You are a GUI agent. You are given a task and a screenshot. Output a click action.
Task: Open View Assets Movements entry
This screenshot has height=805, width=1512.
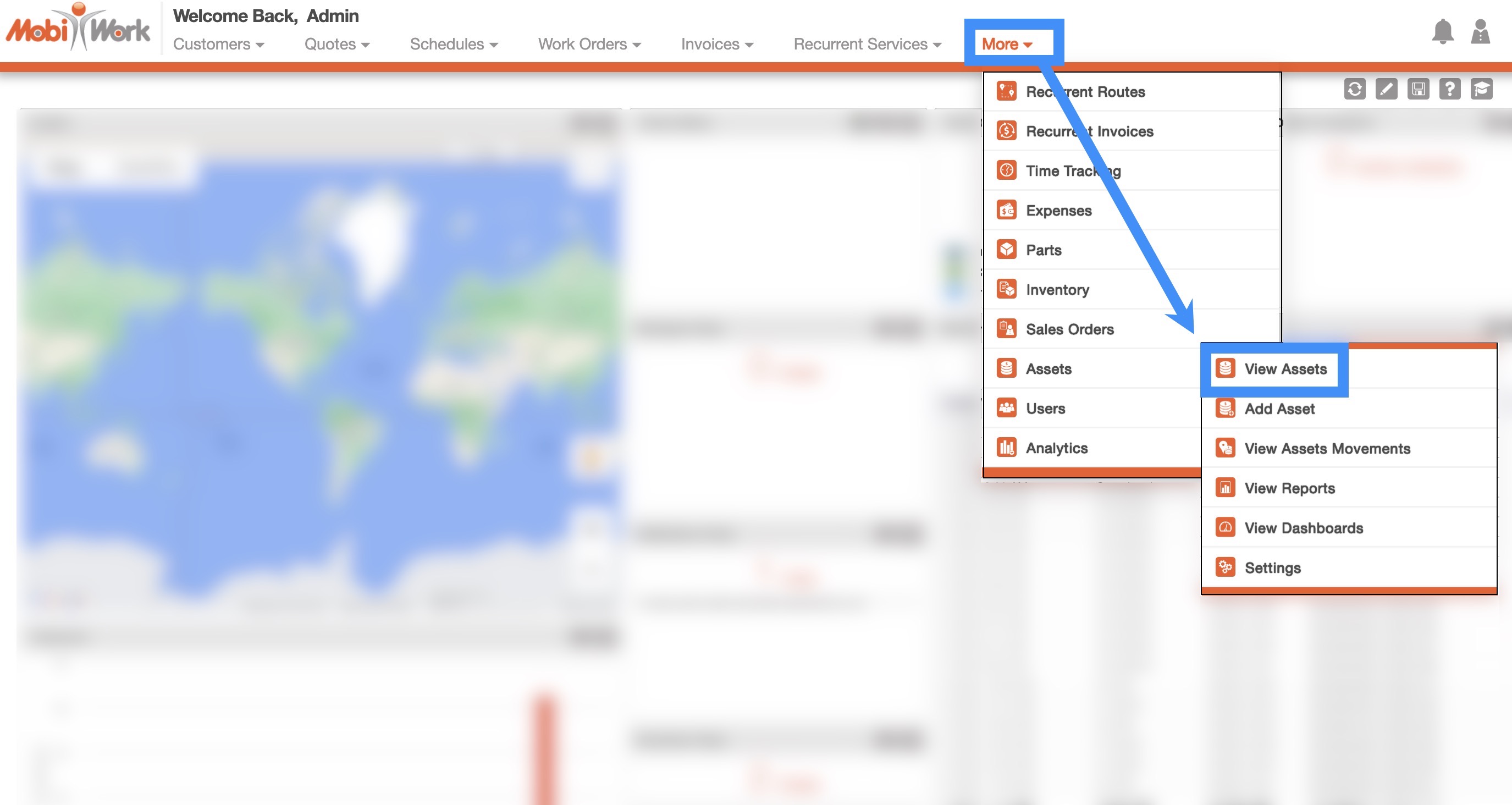(x=1327, y=449)
